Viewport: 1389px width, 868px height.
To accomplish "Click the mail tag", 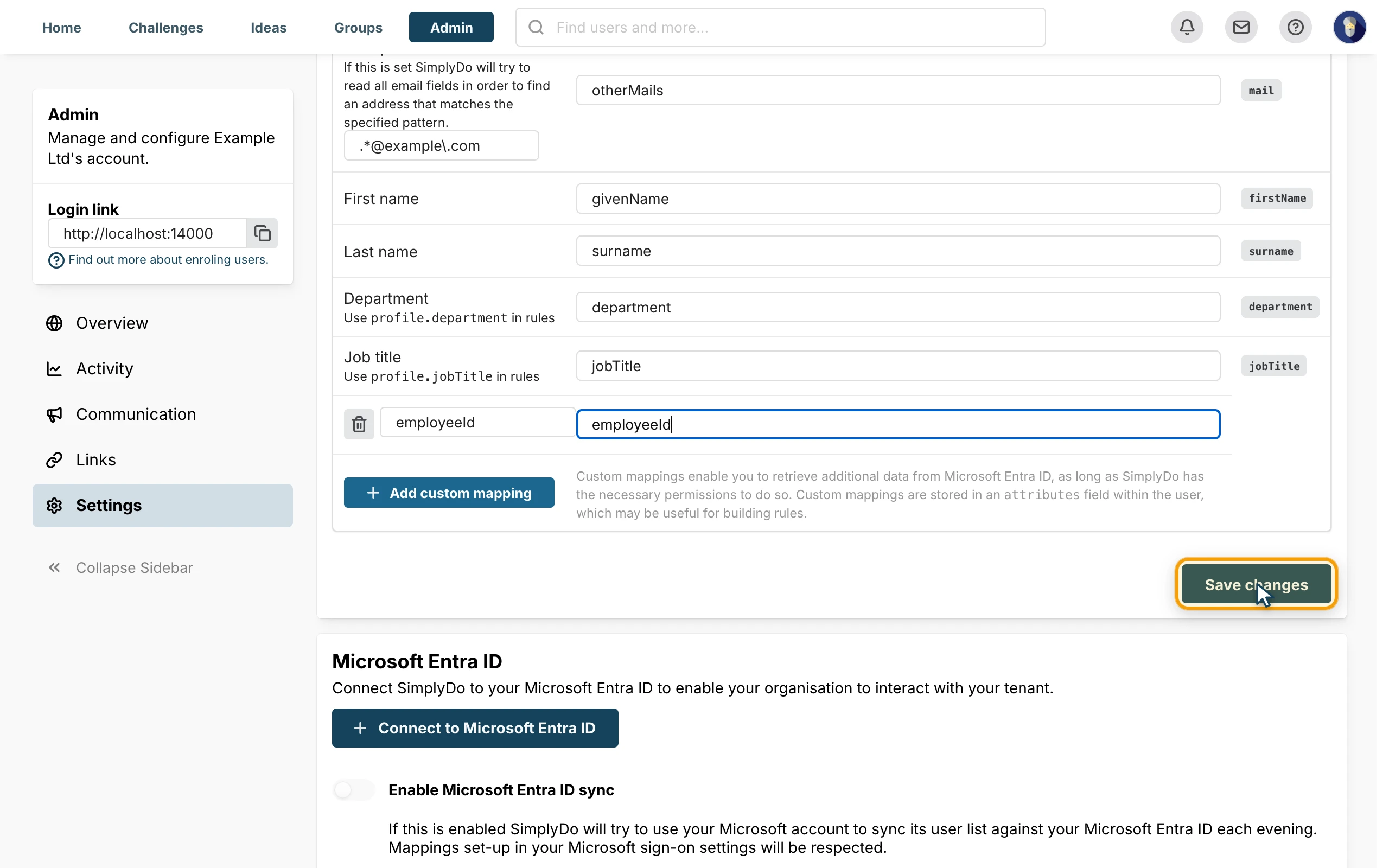I will pyautogui.click(x=1261, y=91).
